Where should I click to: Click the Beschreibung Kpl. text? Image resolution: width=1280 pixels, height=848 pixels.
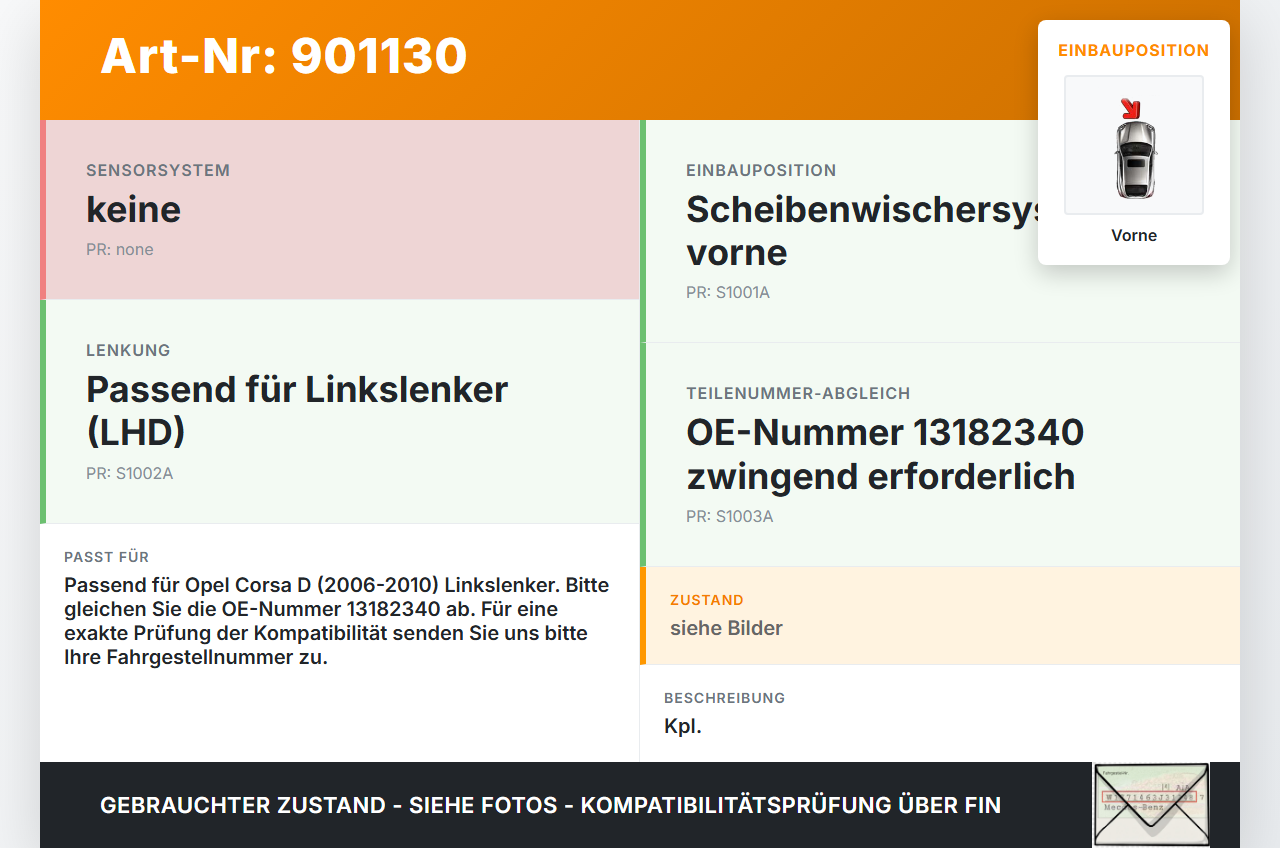(x=683, y=726)
